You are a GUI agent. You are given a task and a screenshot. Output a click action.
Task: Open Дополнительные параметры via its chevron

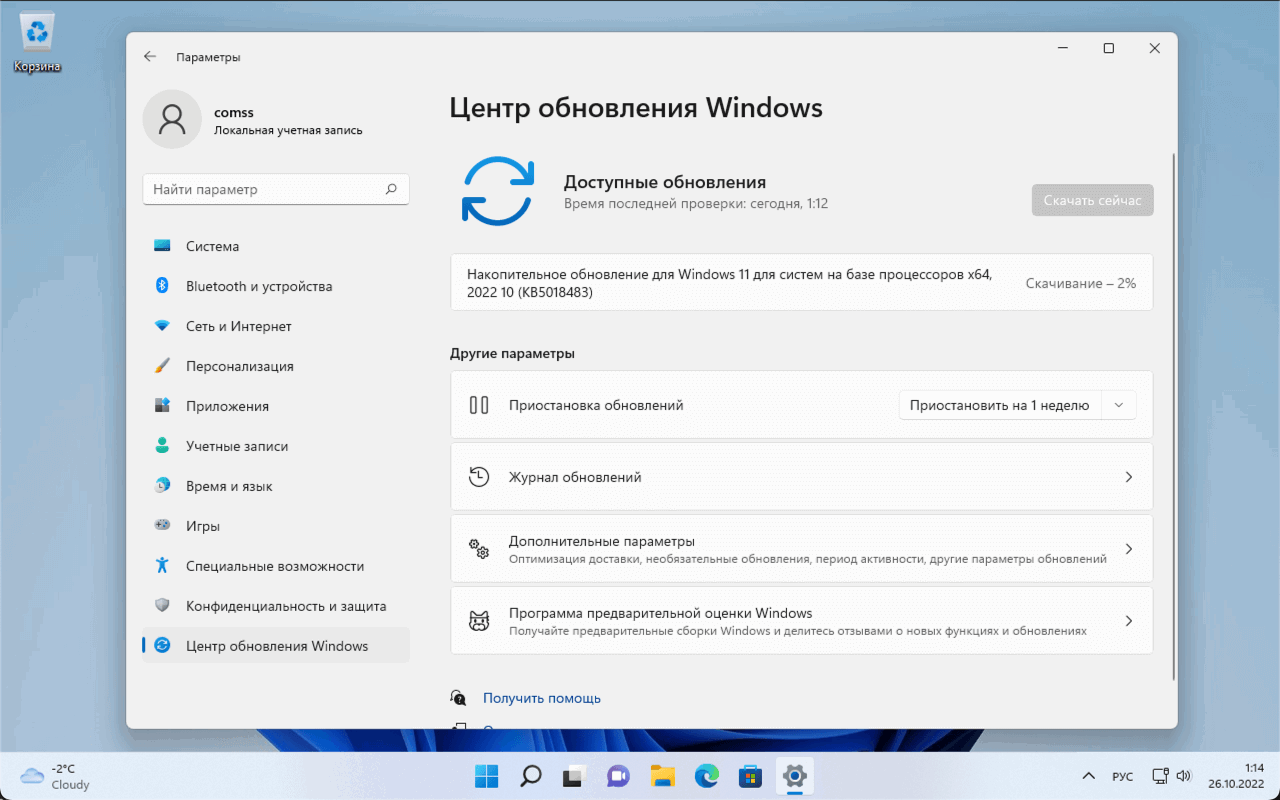[1128, 549]
